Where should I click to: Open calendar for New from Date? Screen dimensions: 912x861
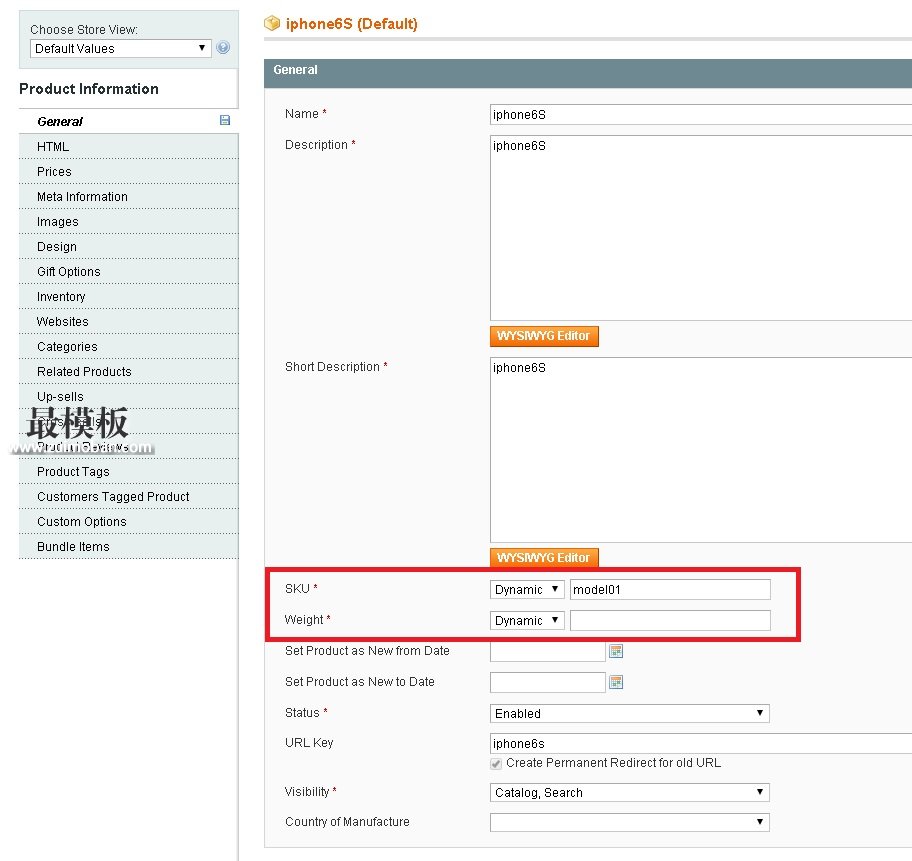coord(616,651)
